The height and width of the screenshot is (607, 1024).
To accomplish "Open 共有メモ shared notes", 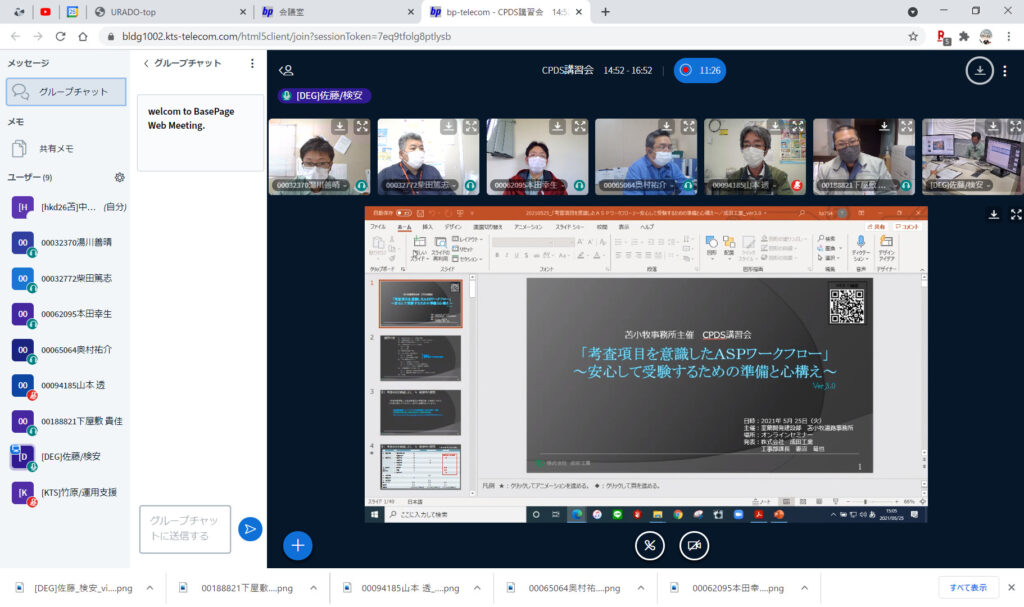I will pos(55,148).
